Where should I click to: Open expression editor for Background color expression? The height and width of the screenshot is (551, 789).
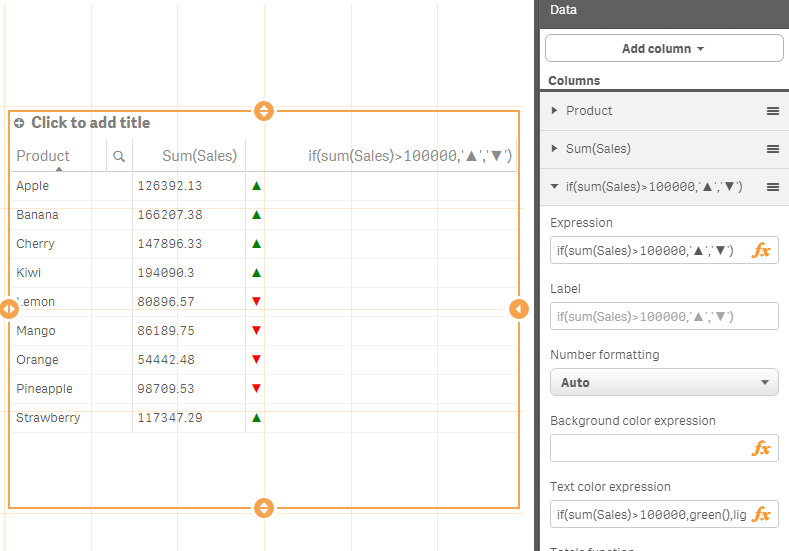(x=761, y=449)
